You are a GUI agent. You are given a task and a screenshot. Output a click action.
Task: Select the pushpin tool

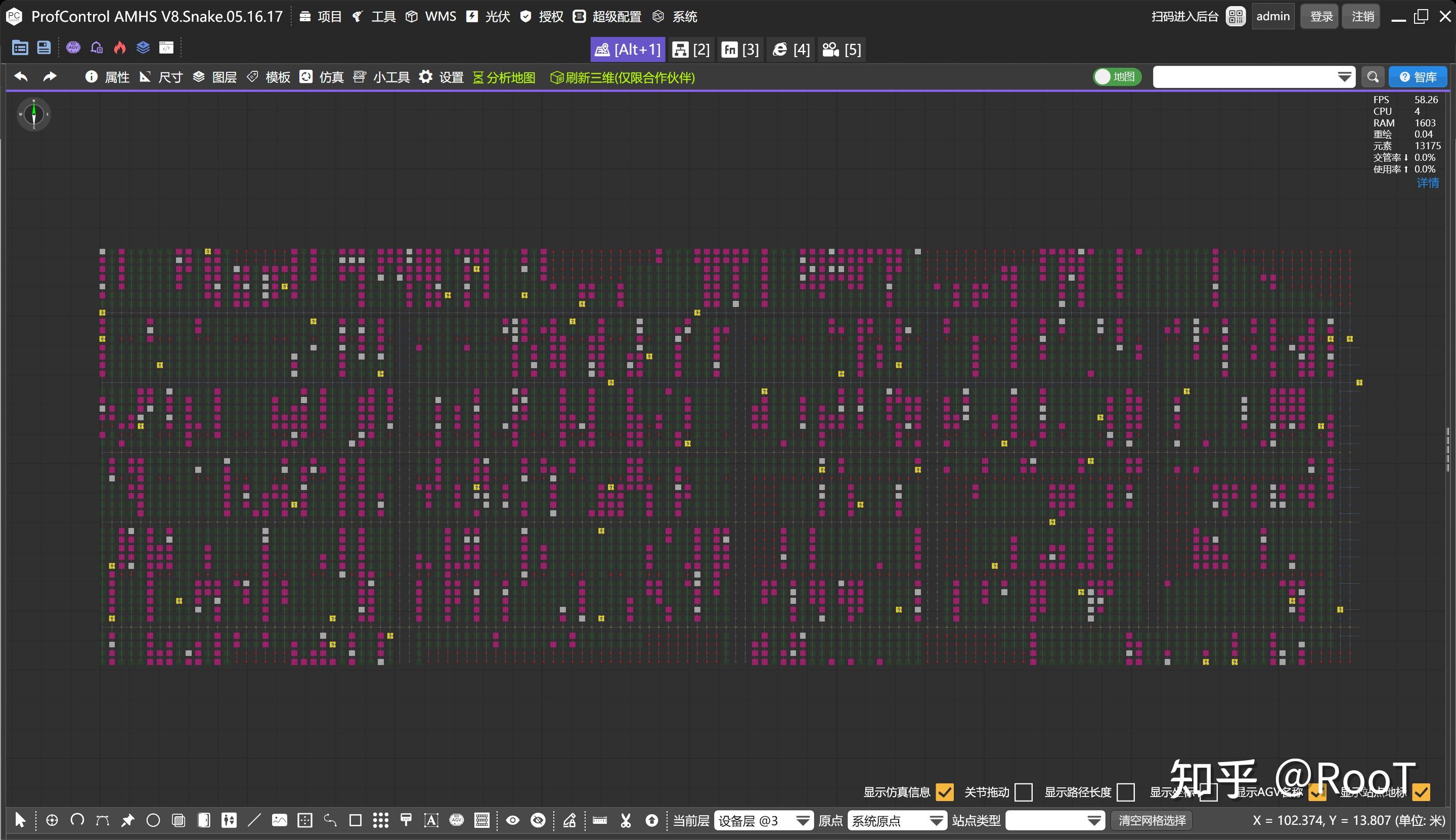pyautogui.click(x=127, y=820)
